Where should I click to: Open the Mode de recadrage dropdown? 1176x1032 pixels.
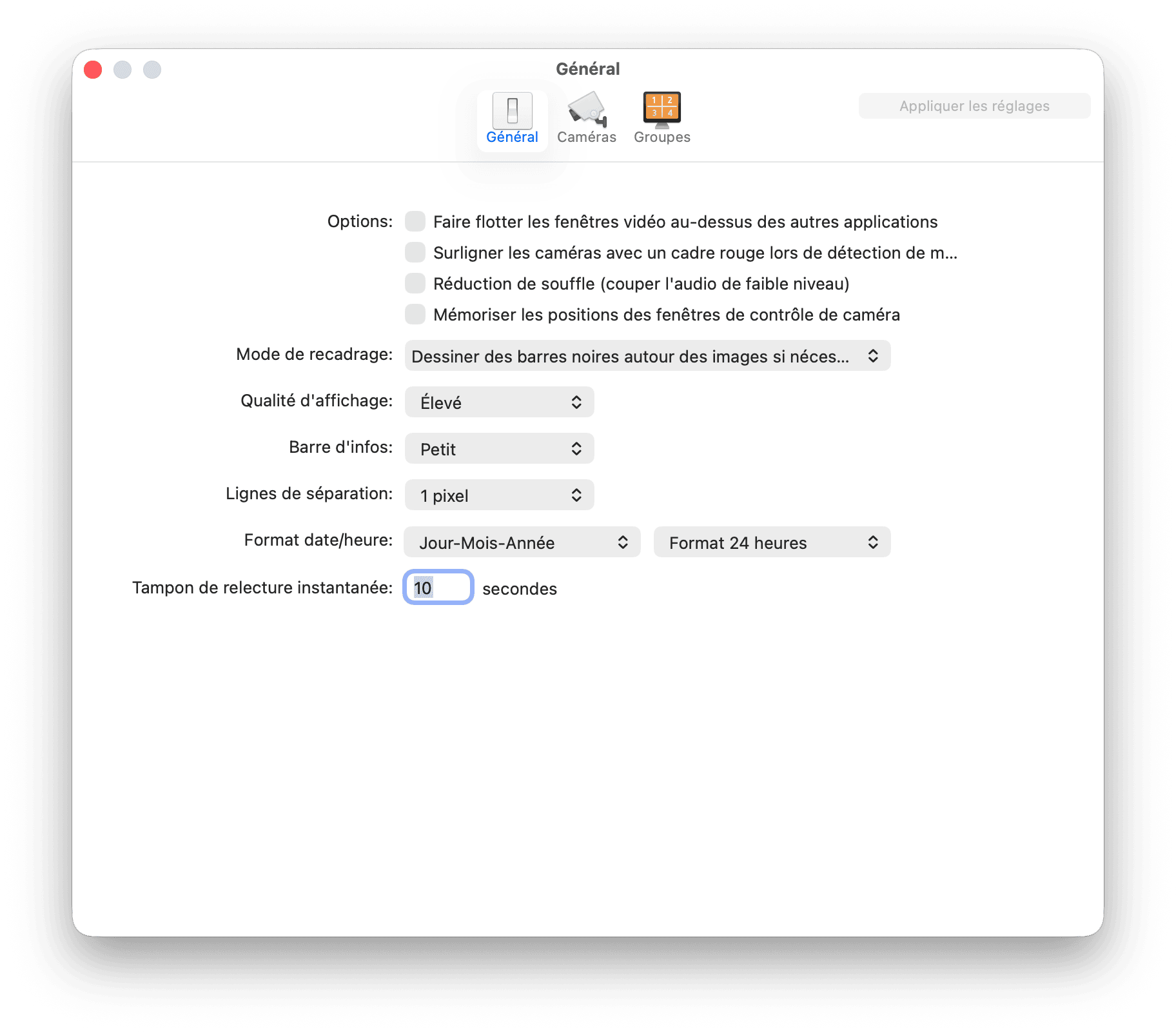tap(647, 356)
